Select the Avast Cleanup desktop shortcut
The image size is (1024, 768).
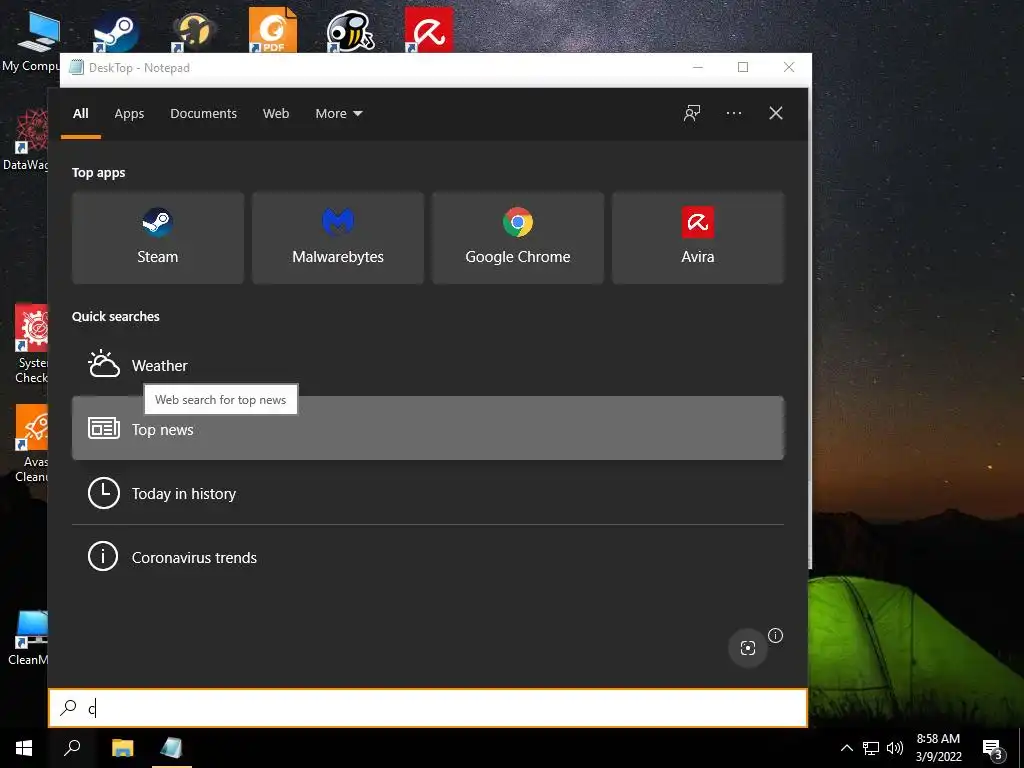click(31, 443)
